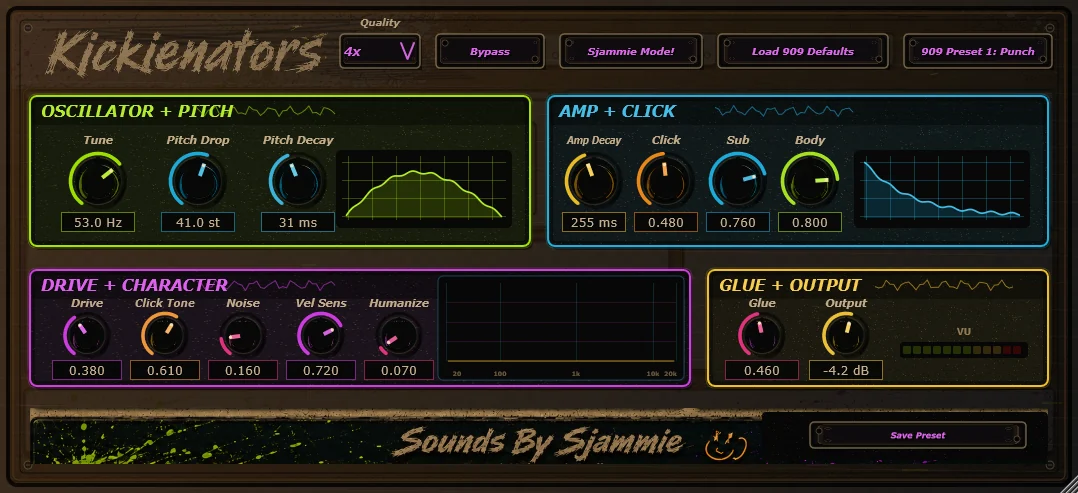Viewport: 1078px width, 493px height.
Task: Click the Body knob
Action: [809, 180]
